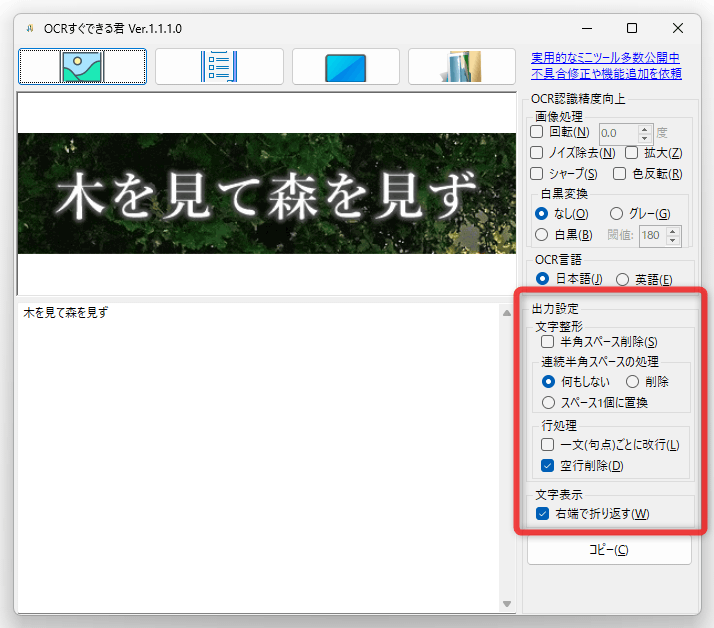Click the app icon in title bar

coord(30,29)
